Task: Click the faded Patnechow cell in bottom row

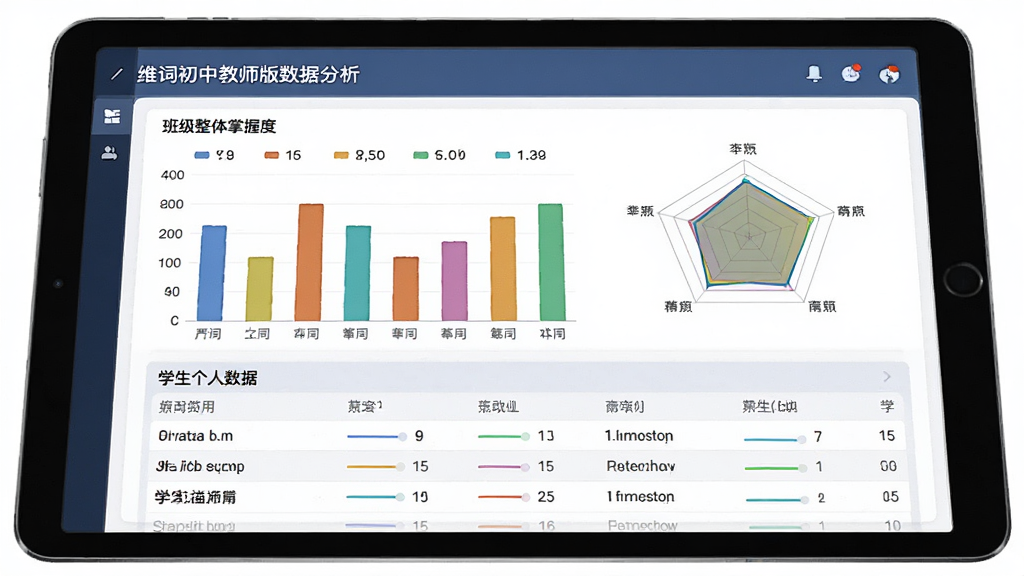Action: 643,525
